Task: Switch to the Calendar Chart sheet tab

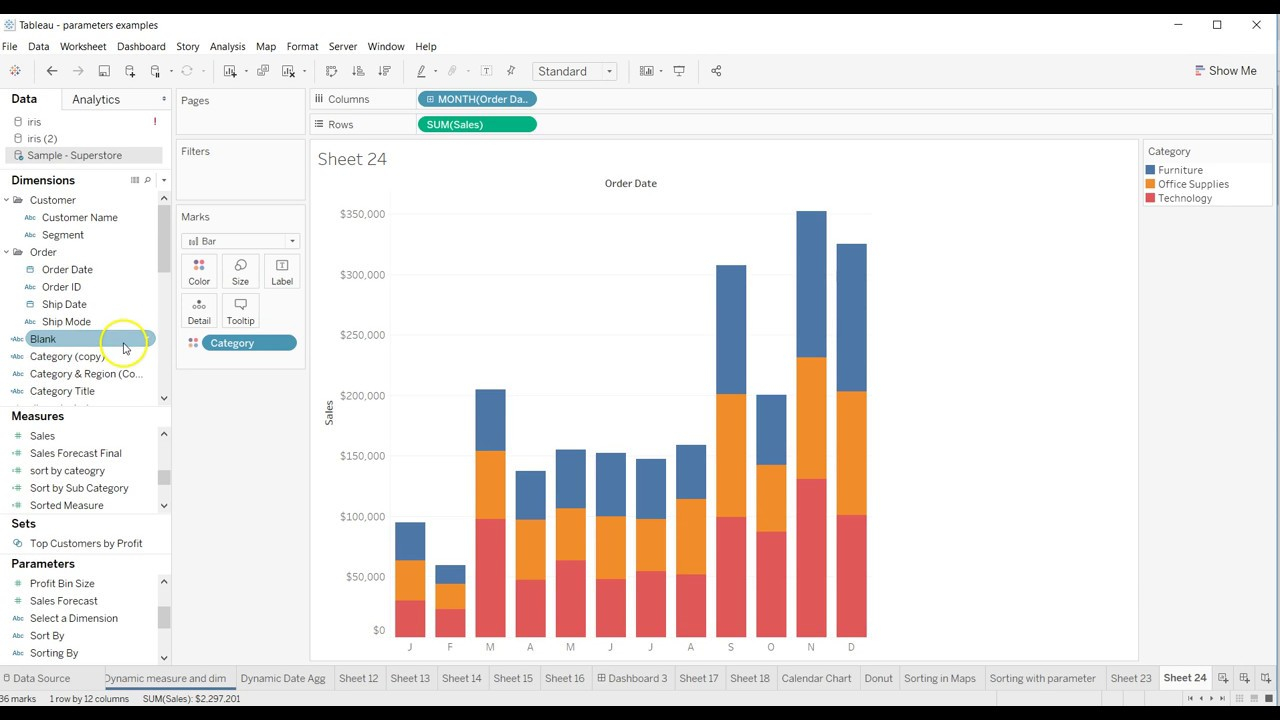Action: pos(816,678)
